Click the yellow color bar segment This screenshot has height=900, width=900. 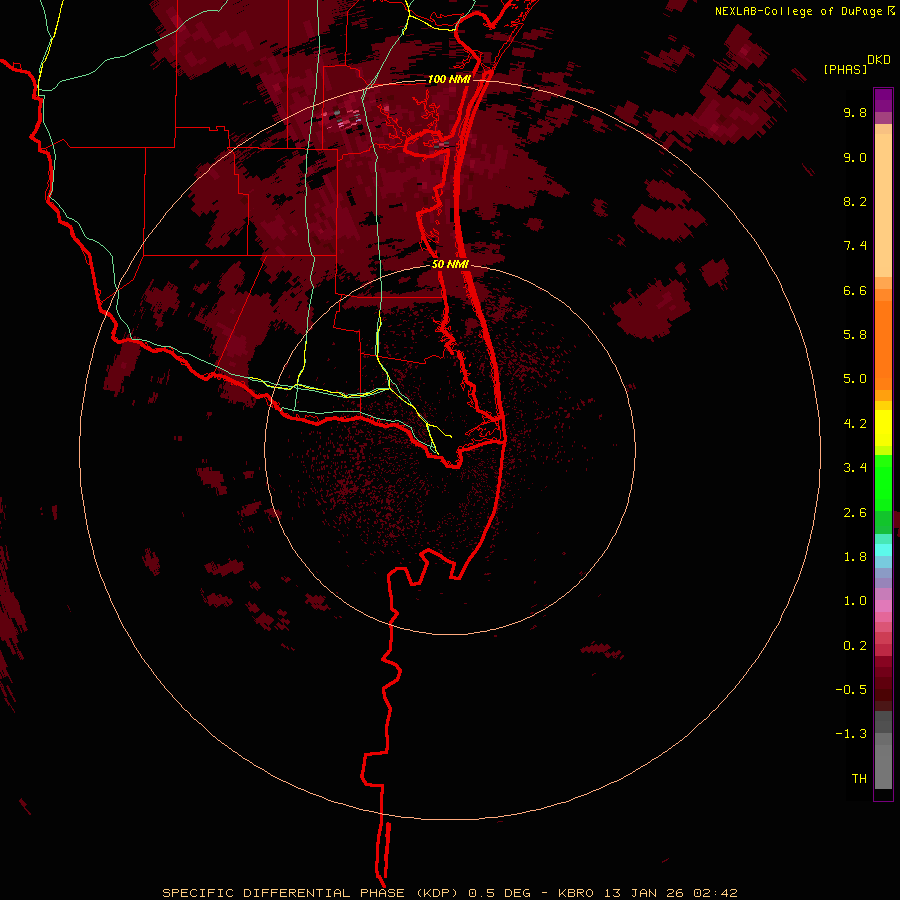pos(883,428)
